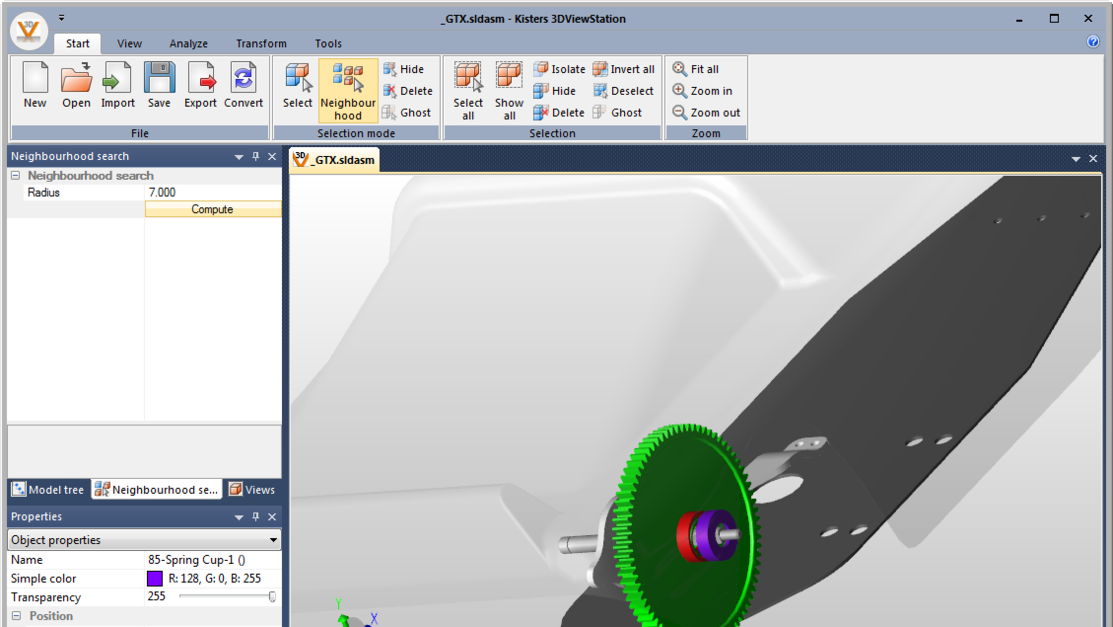The height and width of the screenshot is (627, 1113).
Task: Click the Import file icon
Action: 117,85
